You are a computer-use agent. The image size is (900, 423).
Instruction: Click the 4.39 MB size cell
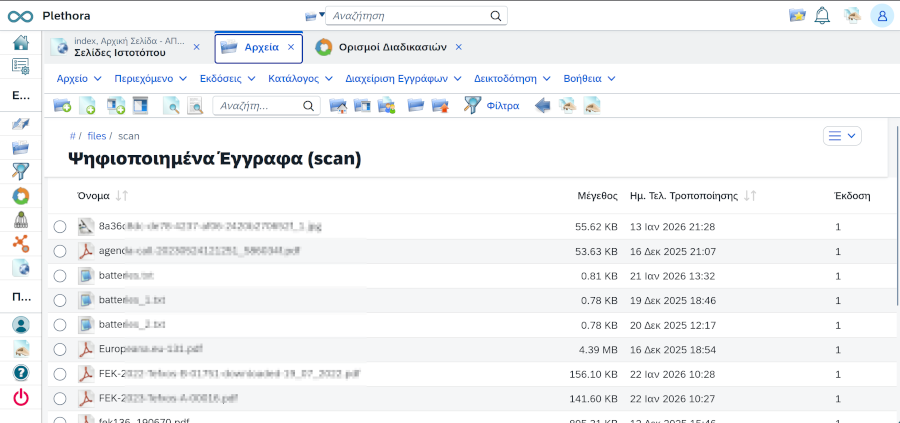pos(598,350)
